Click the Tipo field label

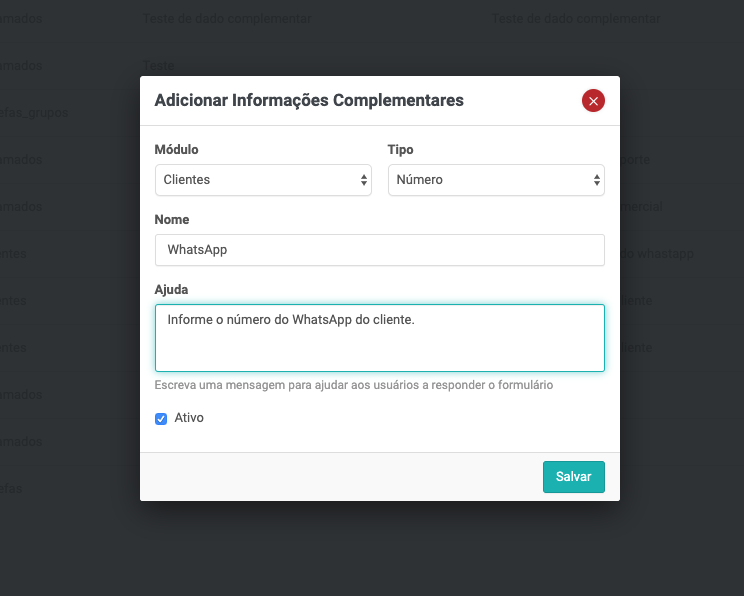pos(400,150)
